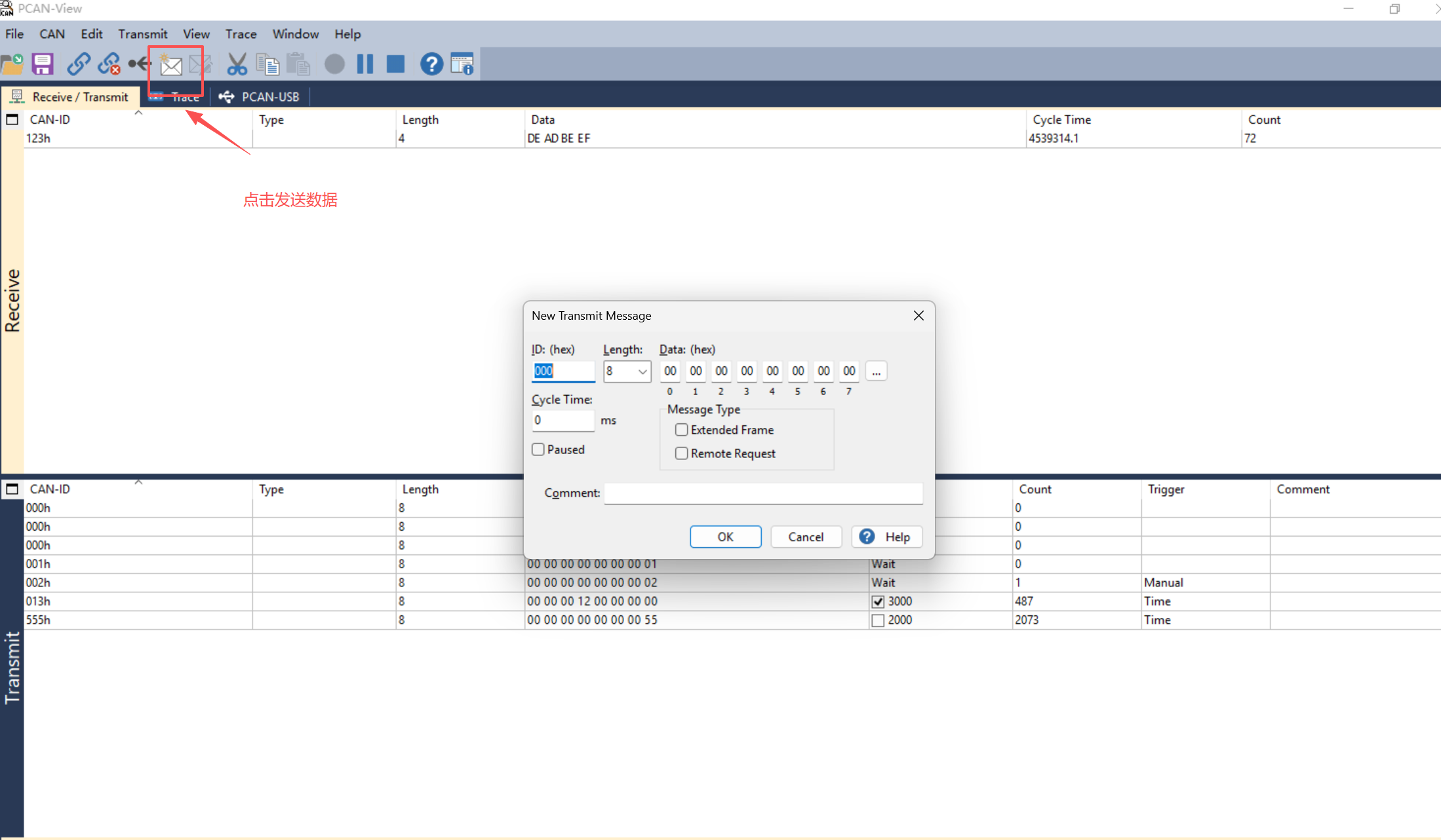Sort Receive list by CAN-ID header

click(x=138, y=120)
